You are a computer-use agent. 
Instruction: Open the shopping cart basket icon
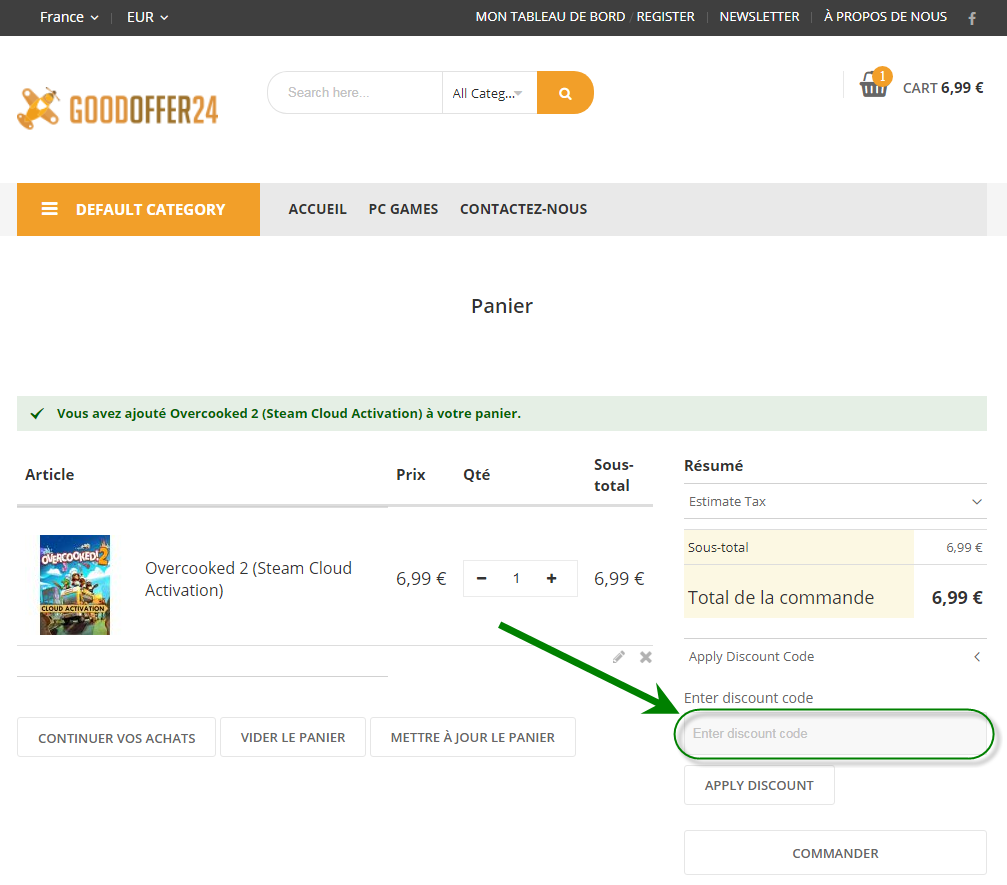[875, 83]
